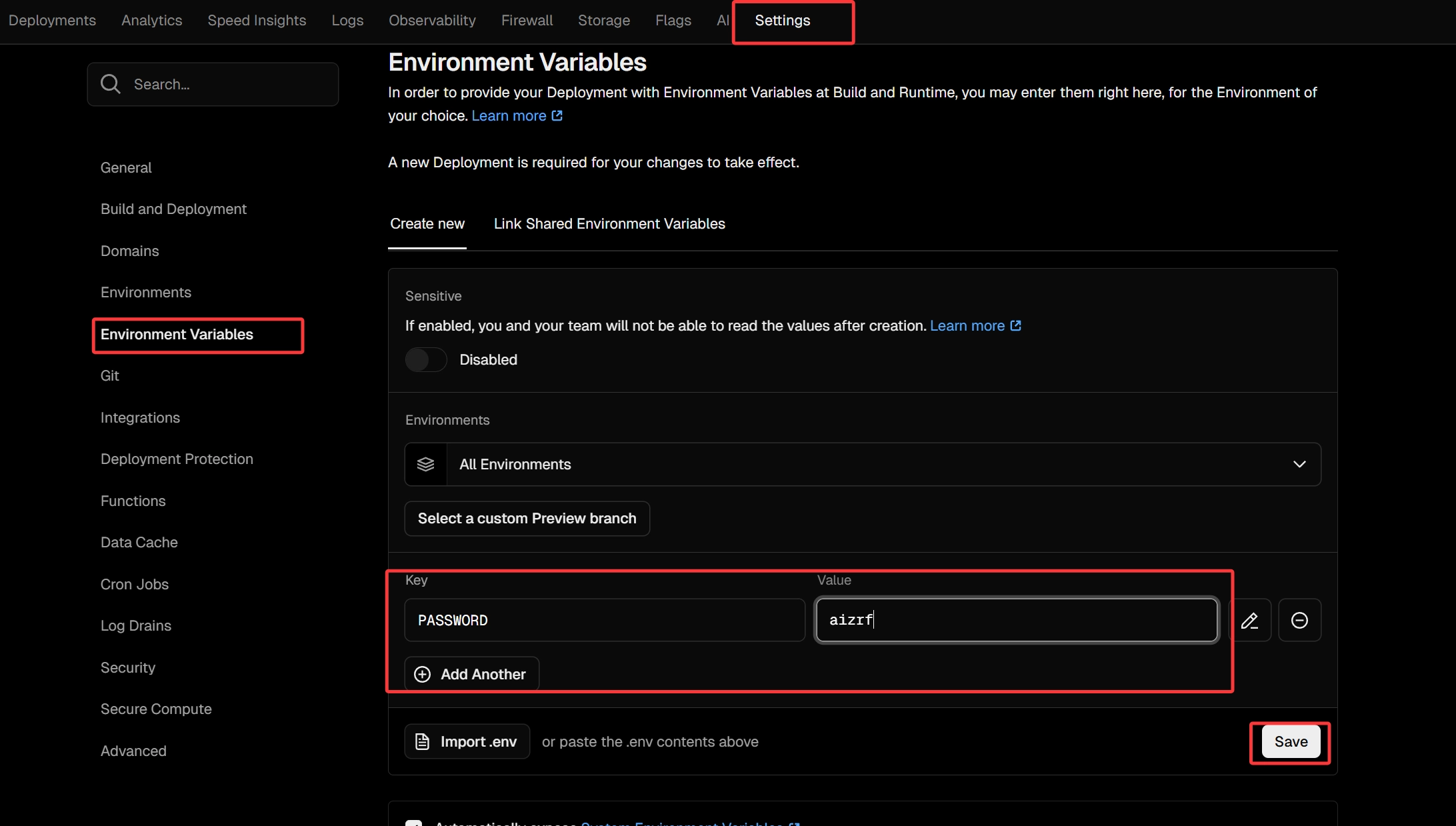Select the Settings tab
Viewport: 1456px width, 826px height.
click(783, 21)
